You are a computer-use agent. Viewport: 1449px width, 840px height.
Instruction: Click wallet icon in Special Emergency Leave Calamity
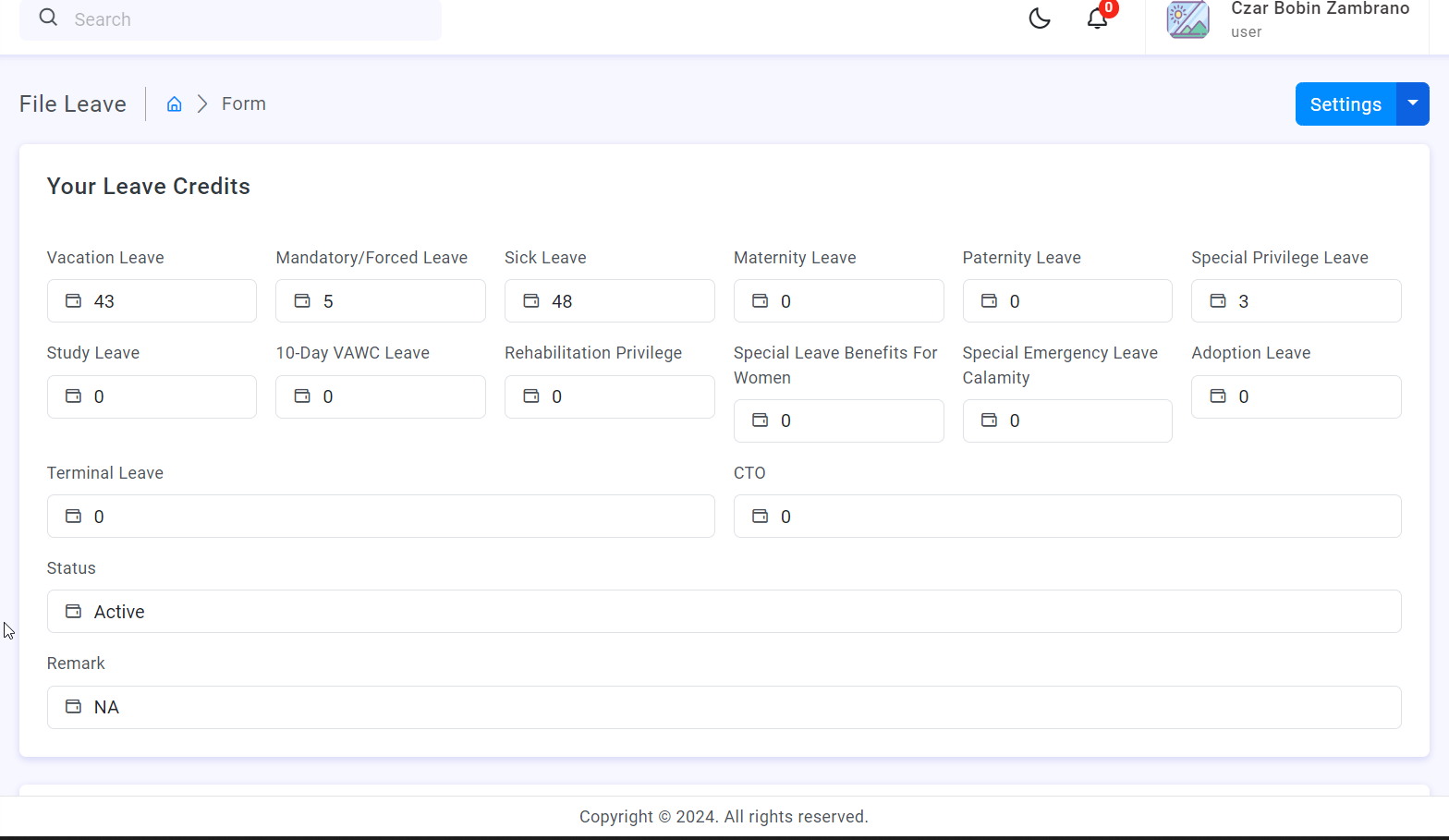[x=989, y=420]
